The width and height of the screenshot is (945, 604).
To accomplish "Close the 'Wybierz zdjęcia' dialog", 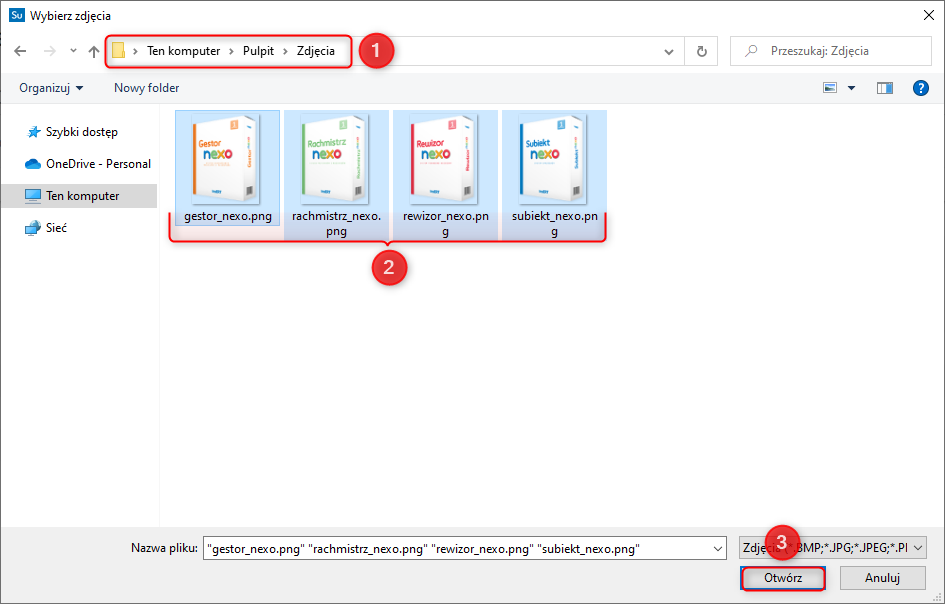I will [x=929, y=16].
